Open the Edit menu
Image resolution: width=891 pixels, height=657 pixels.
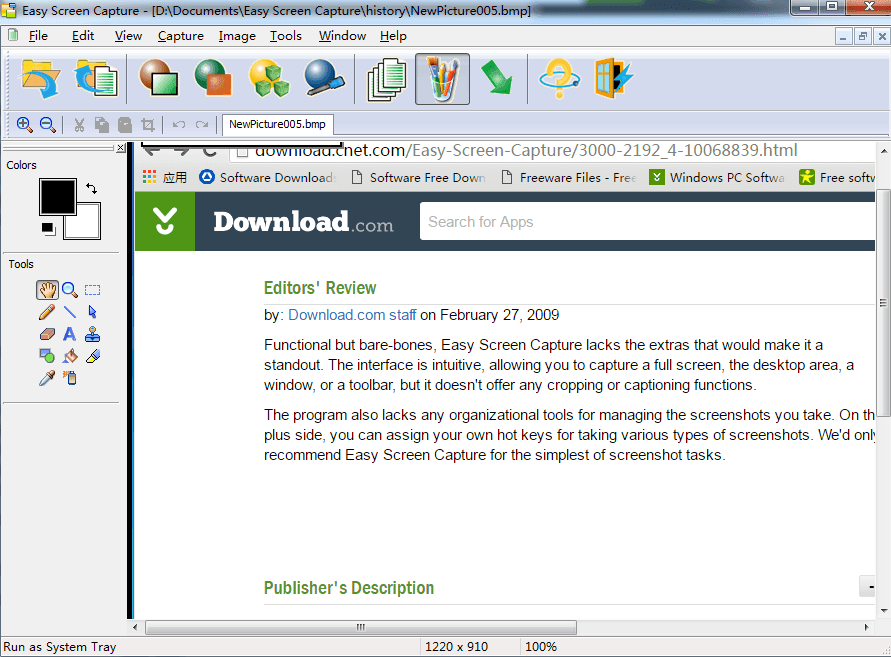click(x=83, y=36)
